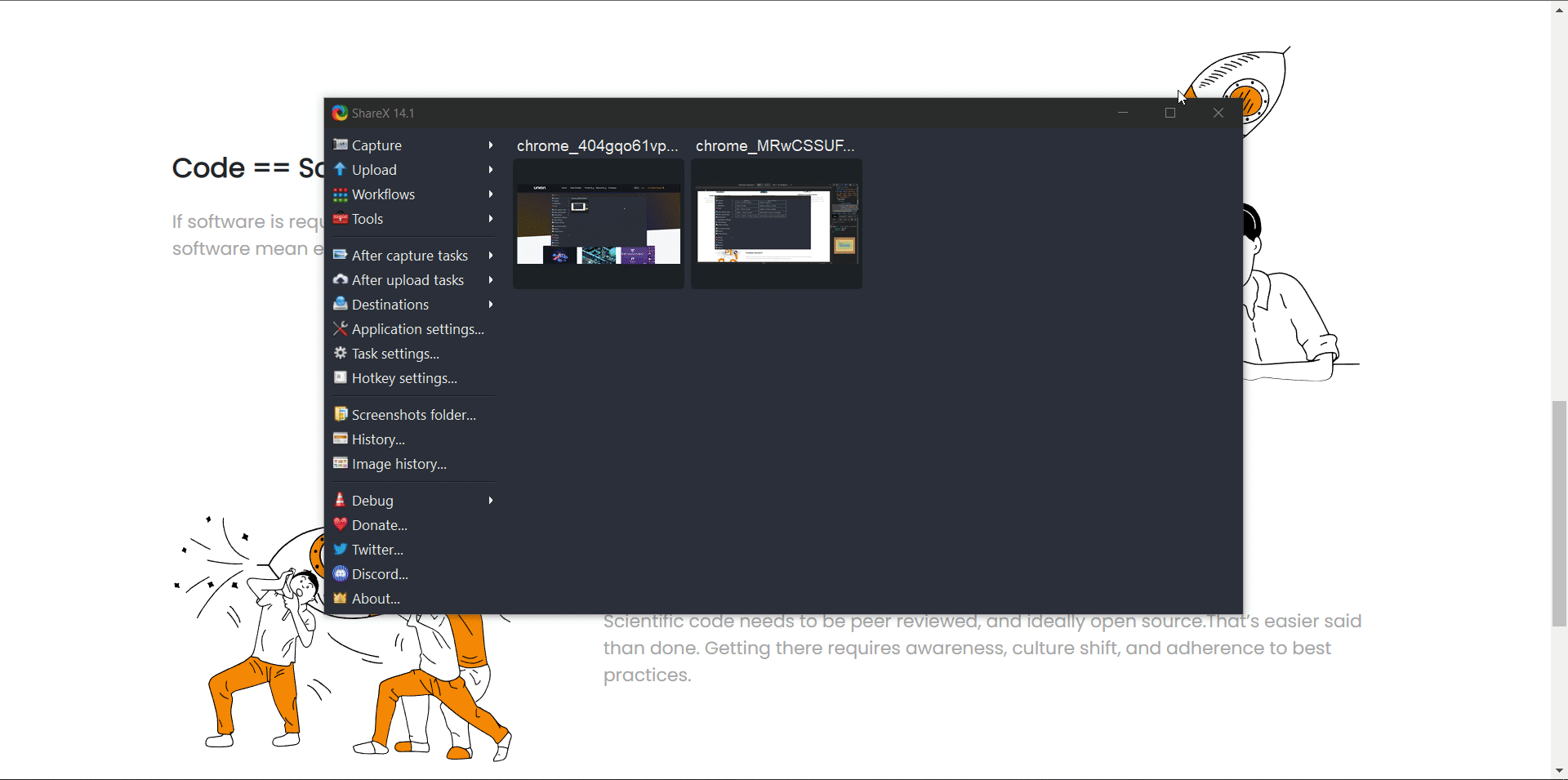Click the Donate heart icon

[341, 524]
